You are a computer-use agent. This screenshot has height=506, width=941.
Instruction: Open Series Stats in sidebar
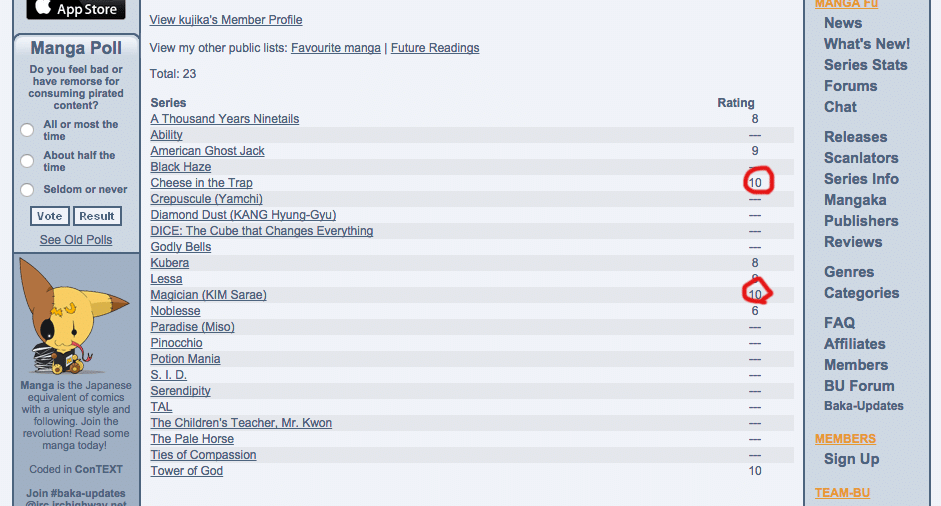click(865, 65)
